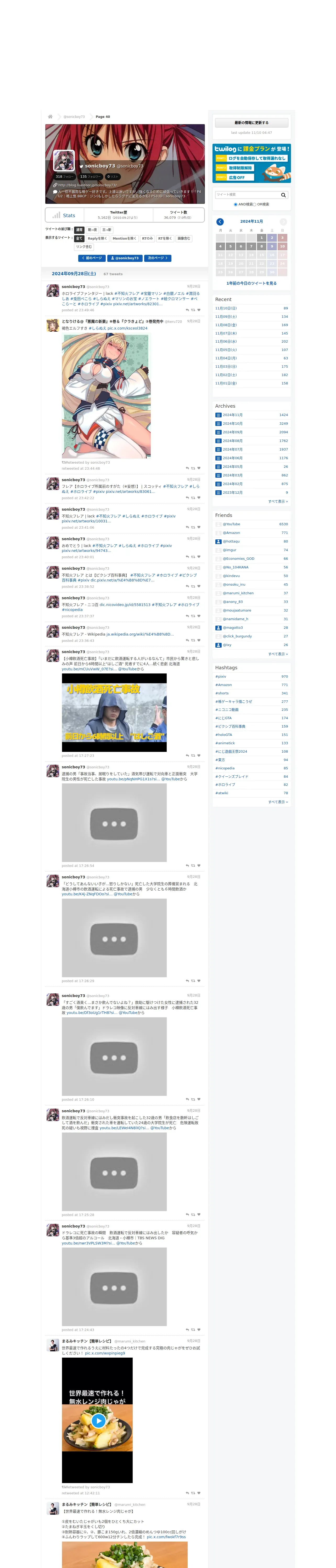Set tweet order to 通常

79,230
